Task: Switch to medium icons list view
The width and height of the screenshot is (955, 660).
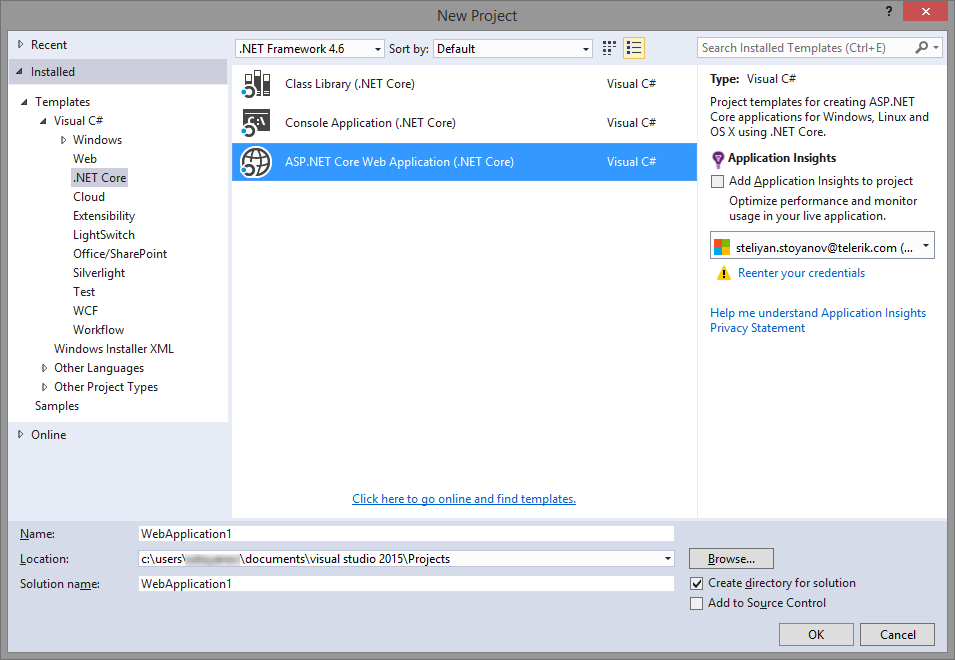Action: click(x=634, y=48)
